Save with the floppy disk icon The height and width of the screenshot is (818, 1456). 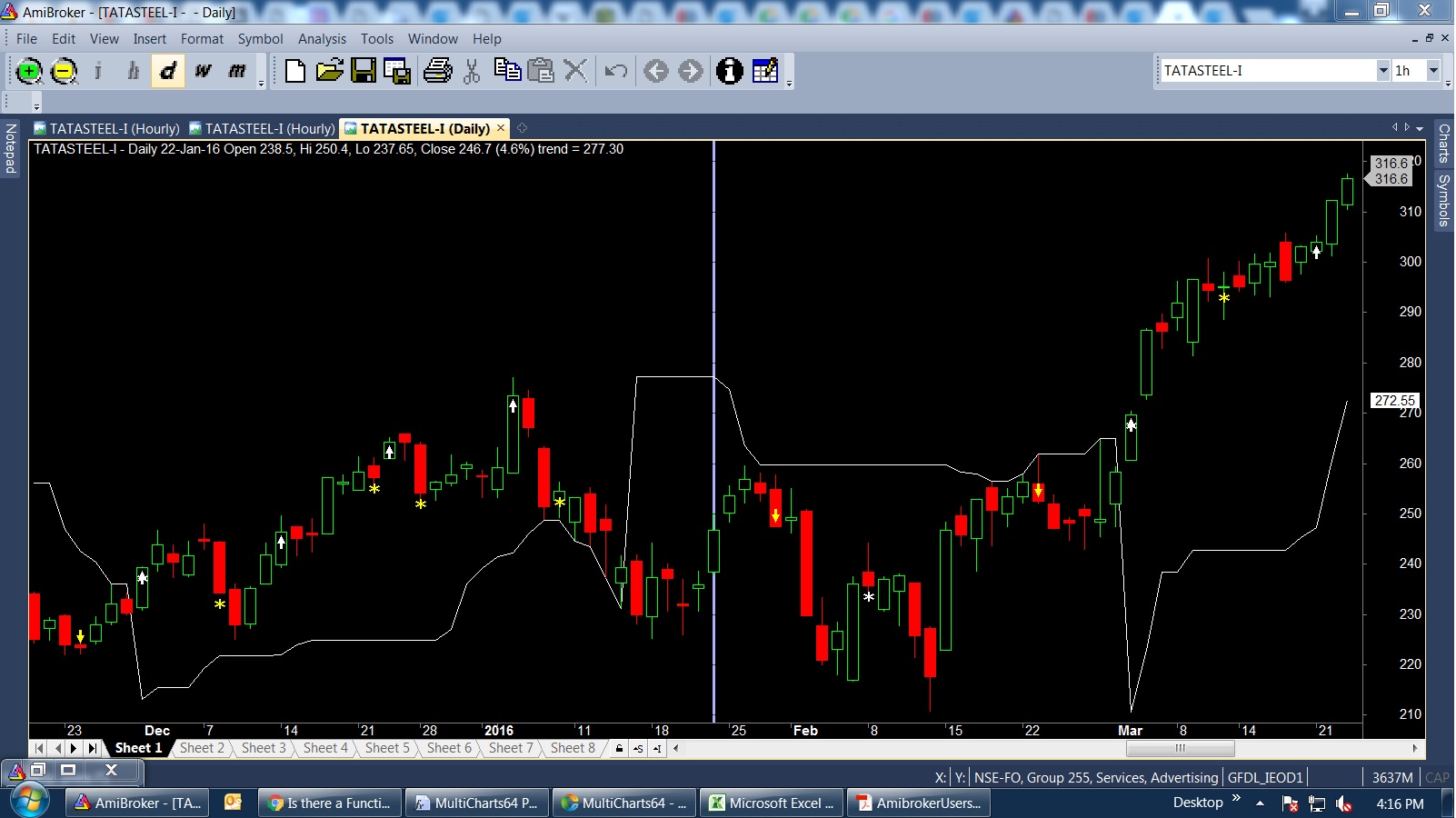(364, 71)
